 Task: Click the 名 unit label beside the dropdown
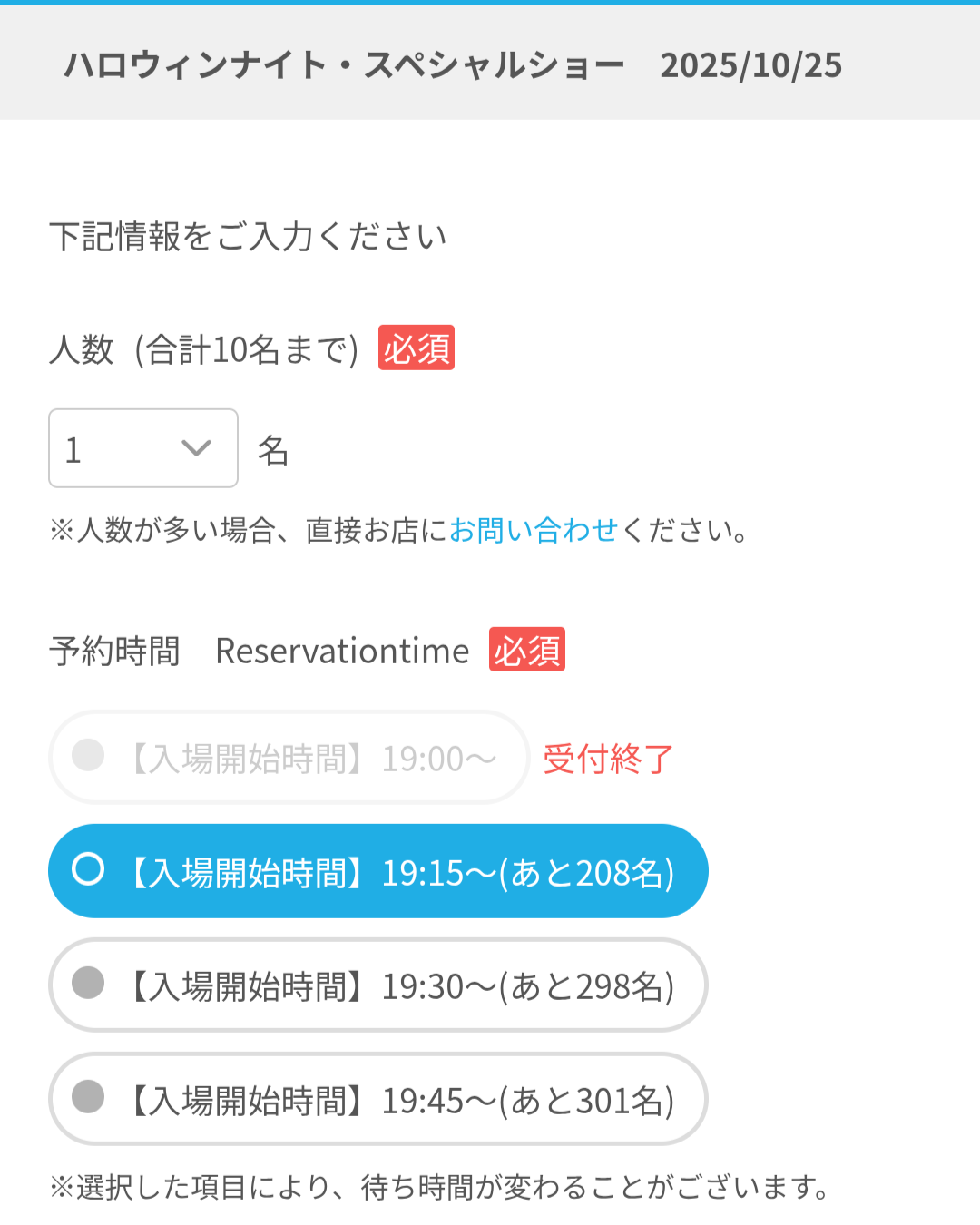coord(273,450)
